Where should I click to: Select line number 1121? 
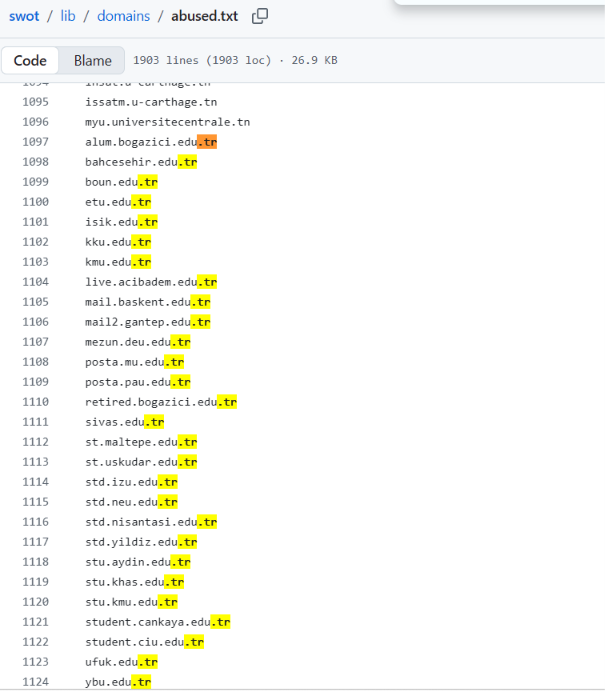(x=36, y=622)
